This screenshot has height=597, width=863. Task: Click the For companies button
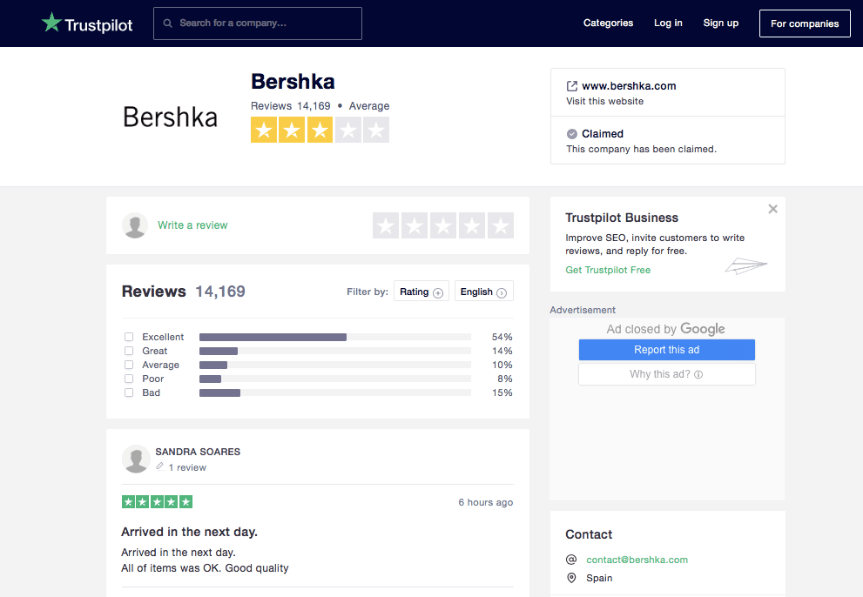[x=804, y=23]
